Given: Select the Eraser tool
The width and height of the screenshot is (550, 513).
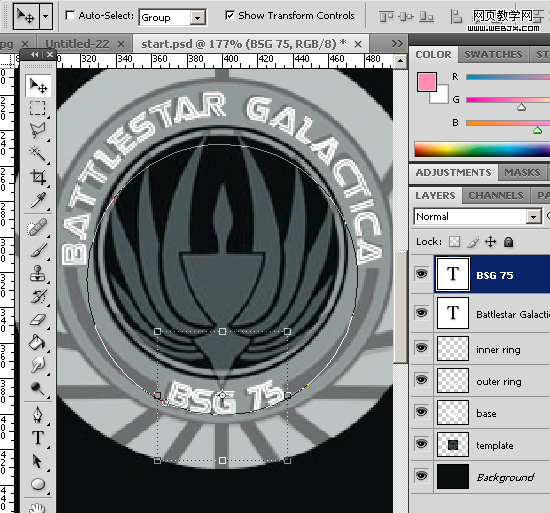Looking at the screenshot, I should pyautogui.click(x=38, y=320).
